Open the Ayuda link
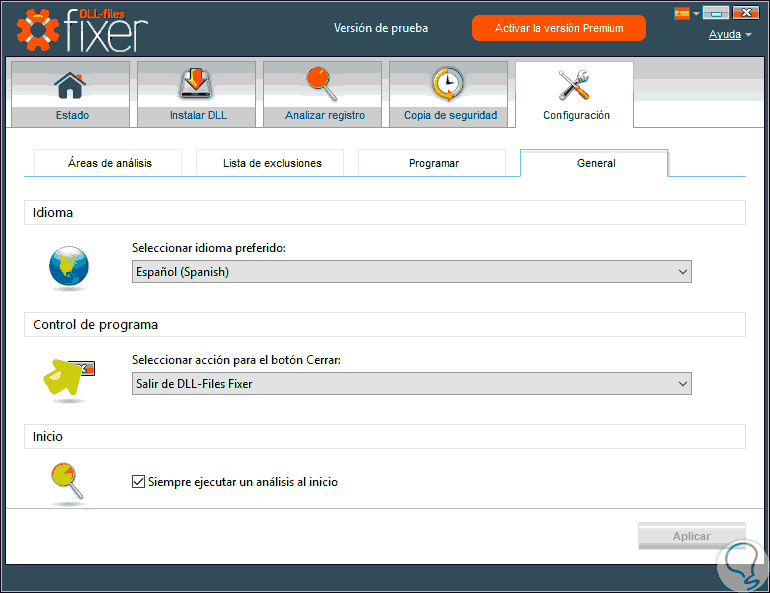This screenshot has height=593, width=770. click(725, 34)
